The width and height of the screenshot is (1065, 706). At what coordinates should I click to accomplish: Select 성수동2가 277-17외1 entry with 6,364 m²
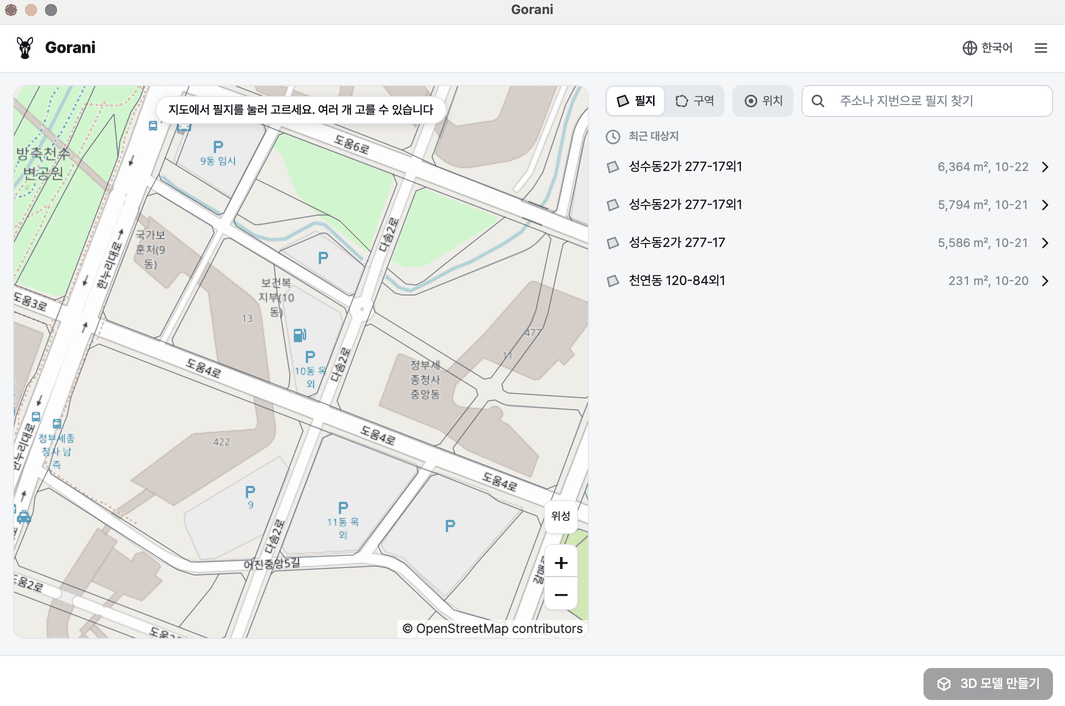click(x=829, y=166)
